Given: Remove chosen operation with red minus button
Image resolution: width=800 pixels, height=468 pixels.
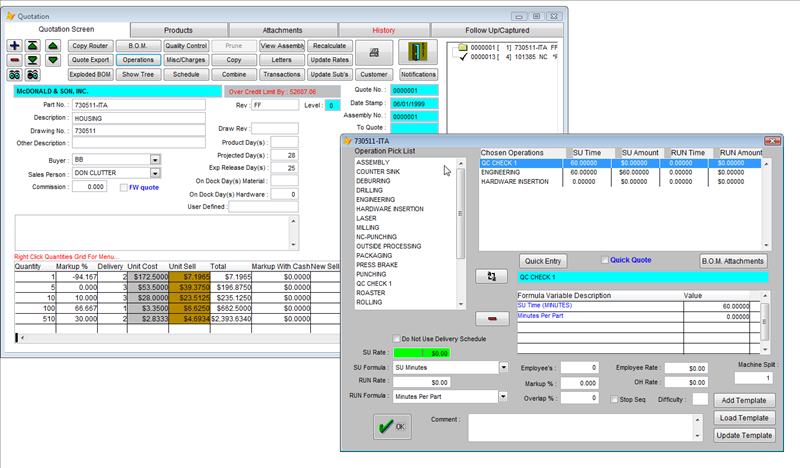Looking at the screenshot, I should tap(492, 318).
